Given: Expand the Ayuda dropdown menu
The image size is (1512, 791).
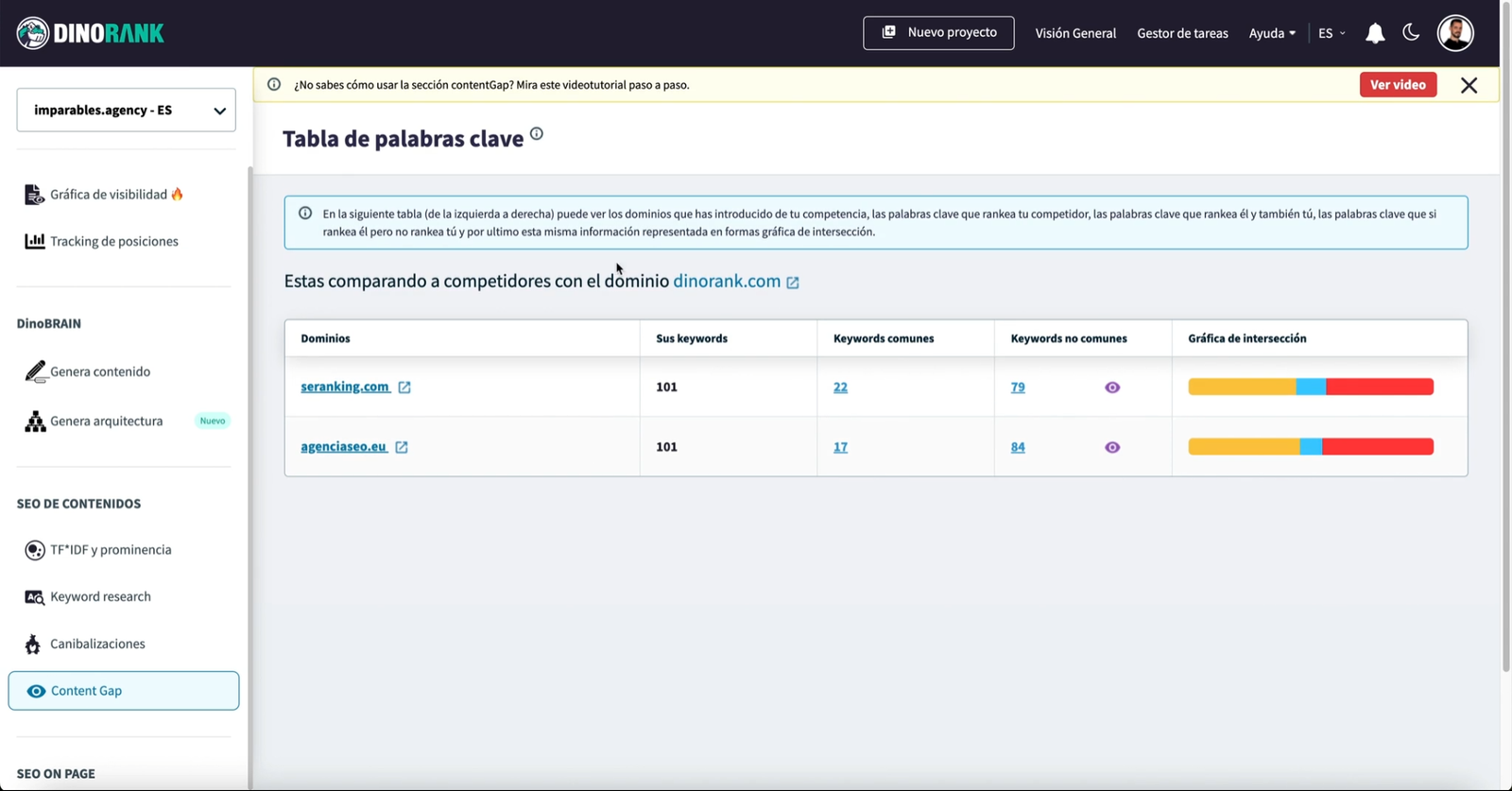Looking at the screenshot, I should pyautogui.click(x=1272, y=33).
